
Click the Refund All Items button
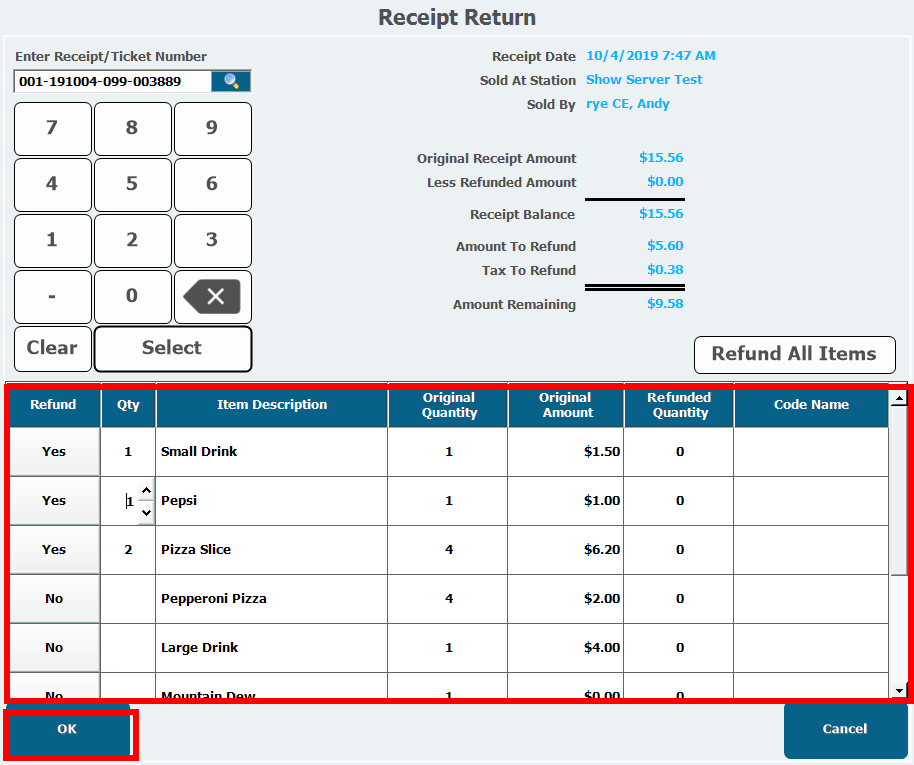794,354
